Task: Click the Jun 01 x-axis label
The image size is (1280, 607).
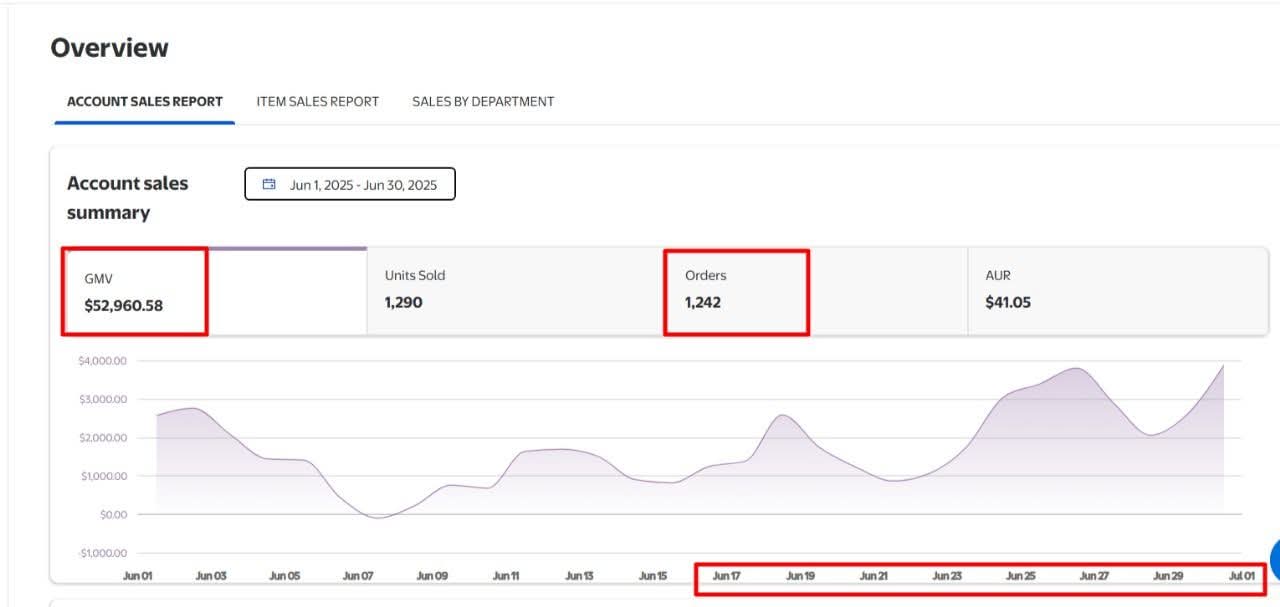Action: [x=138, y=576]
